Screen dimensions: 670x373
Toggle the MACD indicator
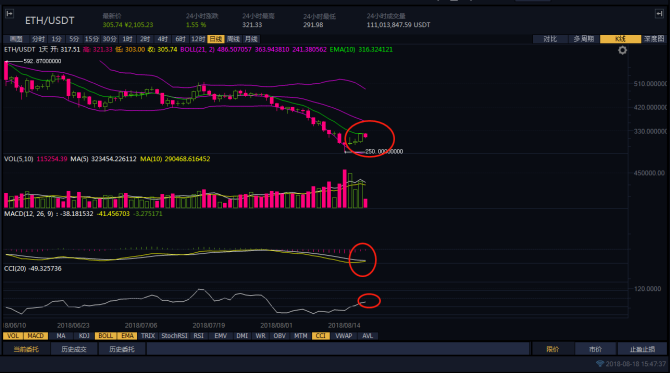[x=36, y=336]
